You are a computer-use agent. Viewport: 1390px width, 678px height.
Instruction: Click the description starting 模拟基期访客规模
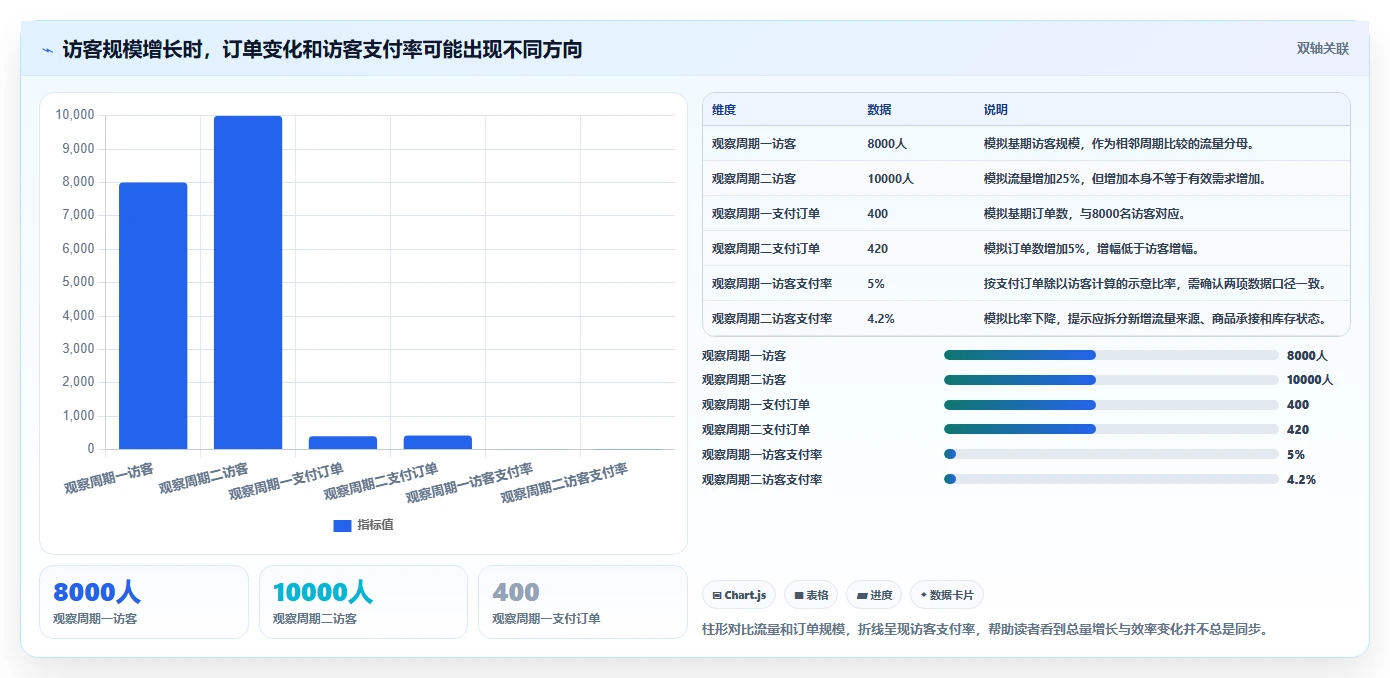click(x=1119, y=144)
